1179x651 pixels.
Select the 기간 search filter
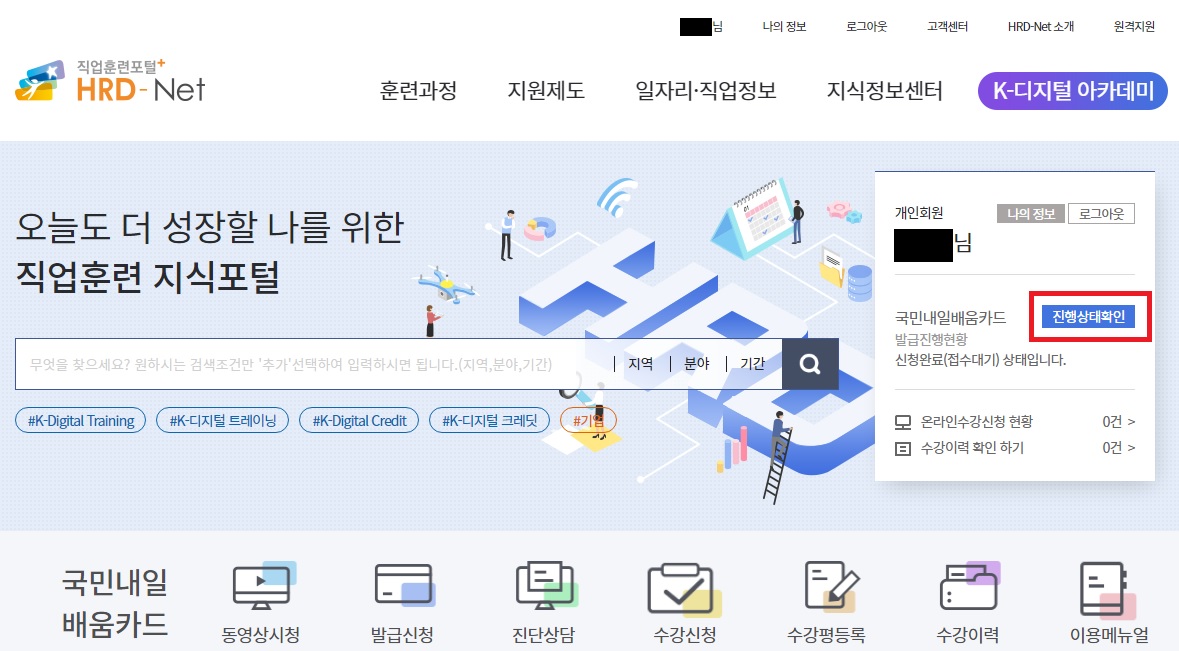pyautogui.click(x=753, y=364)
